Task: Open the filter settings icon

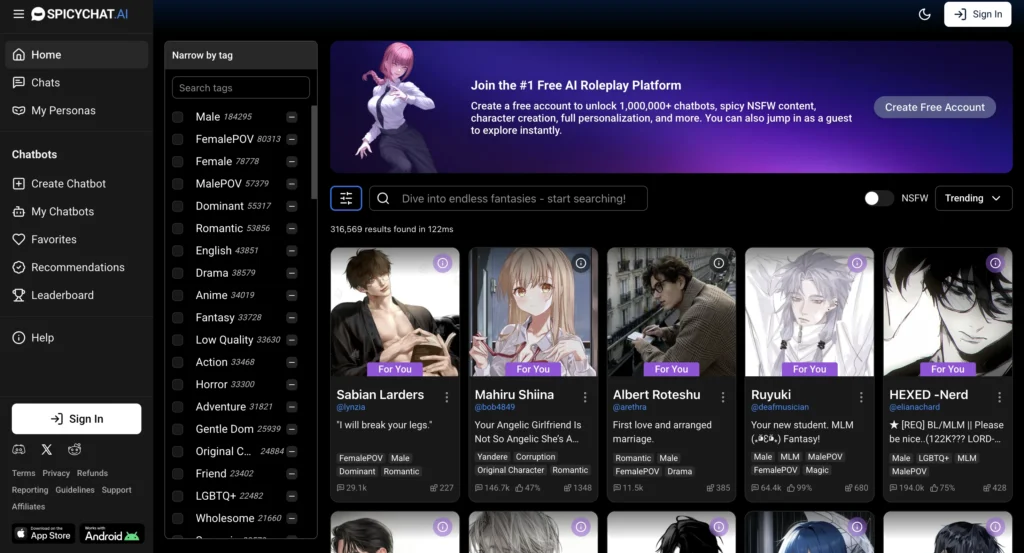Action: 346,198
